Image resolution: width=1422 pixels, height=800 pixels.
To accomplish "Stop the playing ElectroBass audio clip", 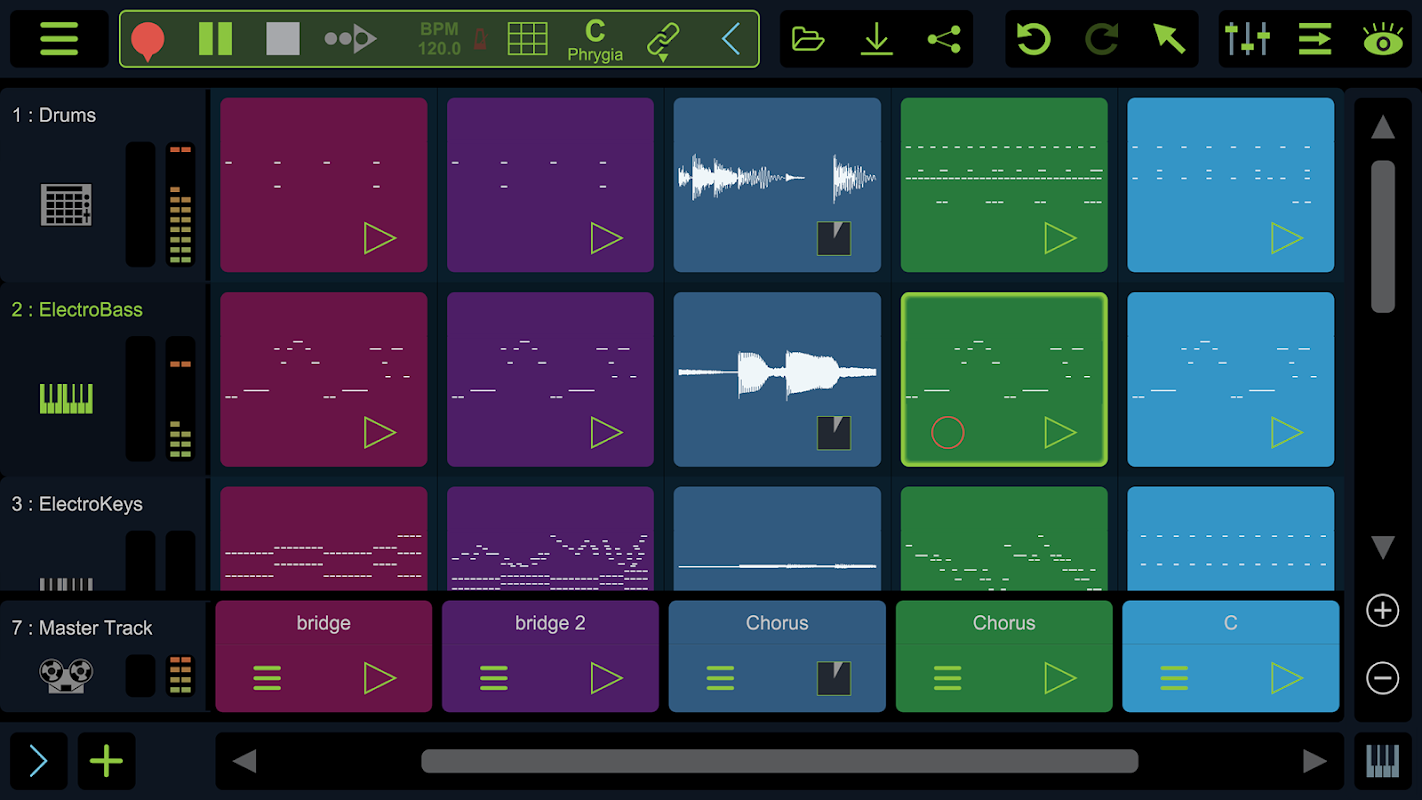I will click(x=834, y=432).
